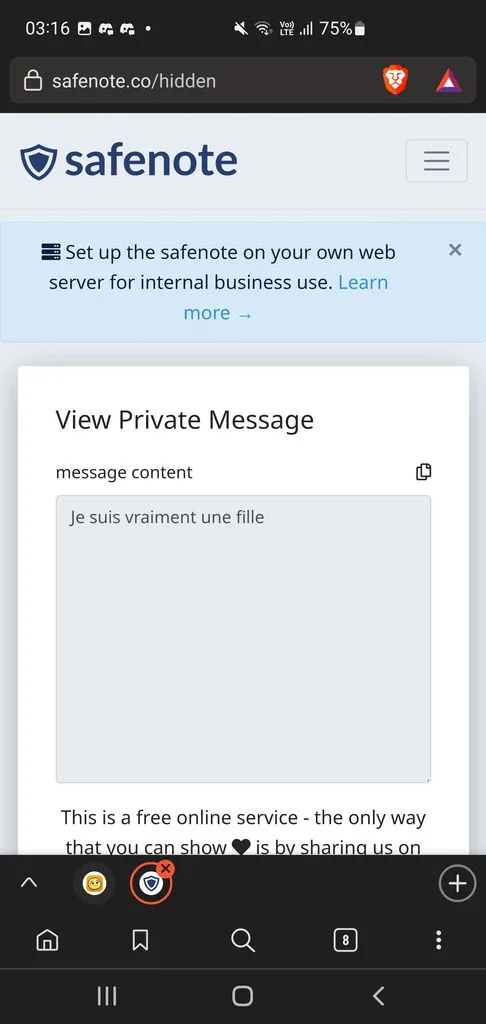Open the bookmarks icon

click(140, 940)
